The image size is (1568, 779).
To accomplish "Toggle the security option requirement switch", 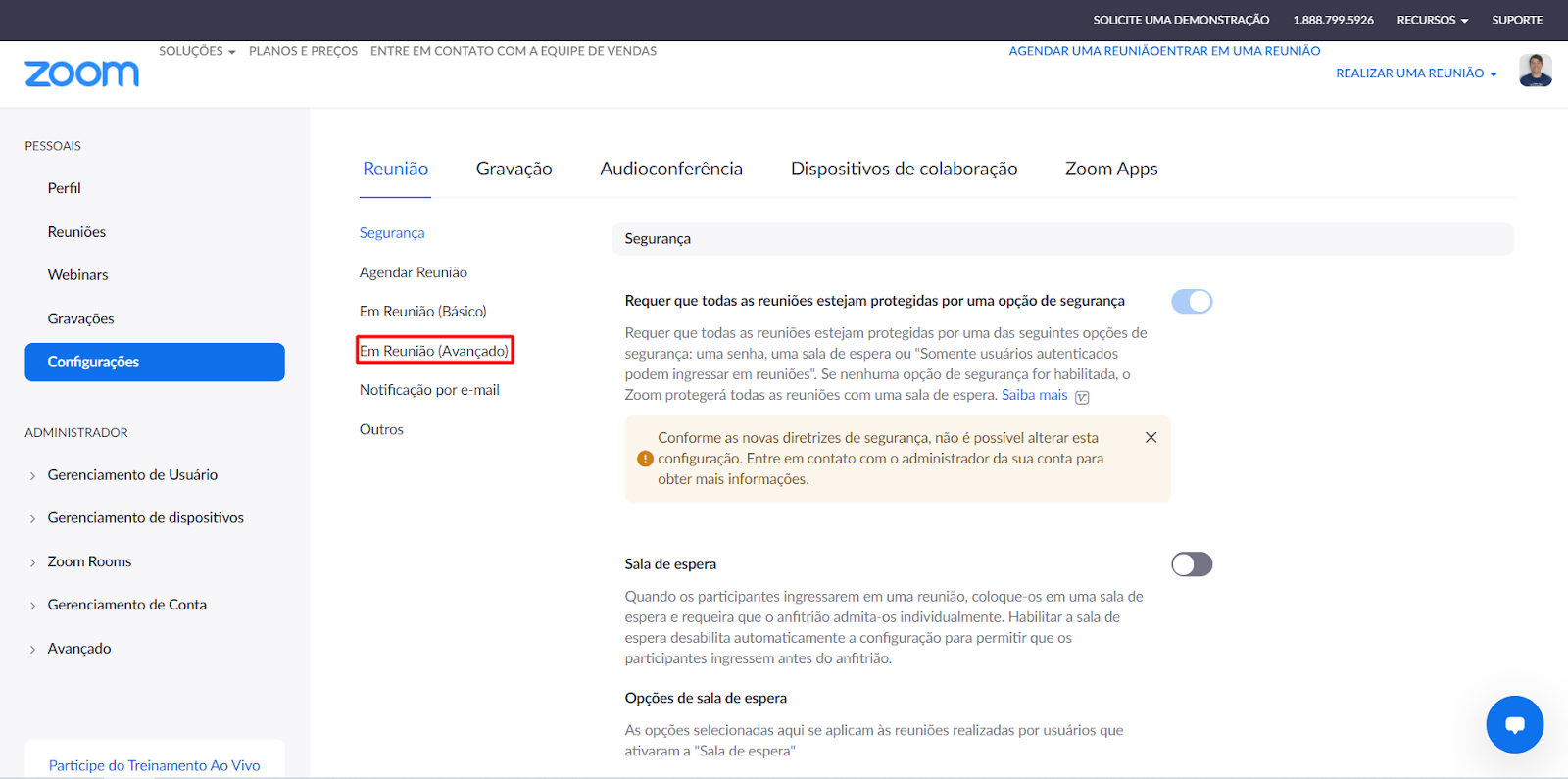I will coord(1192,302).
